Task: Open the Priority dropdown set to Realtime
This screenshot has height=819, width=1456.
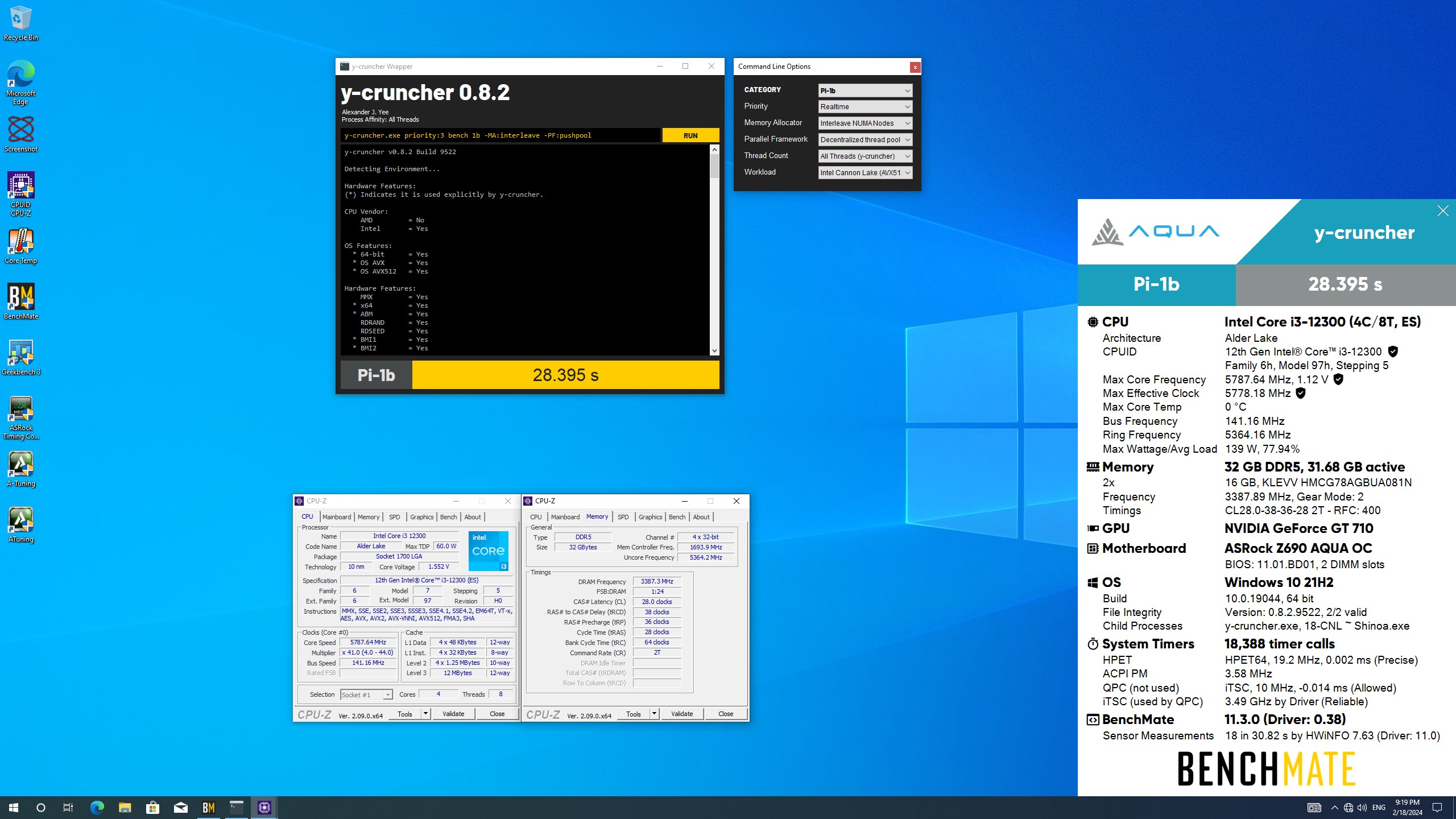Action: point(865,107)
